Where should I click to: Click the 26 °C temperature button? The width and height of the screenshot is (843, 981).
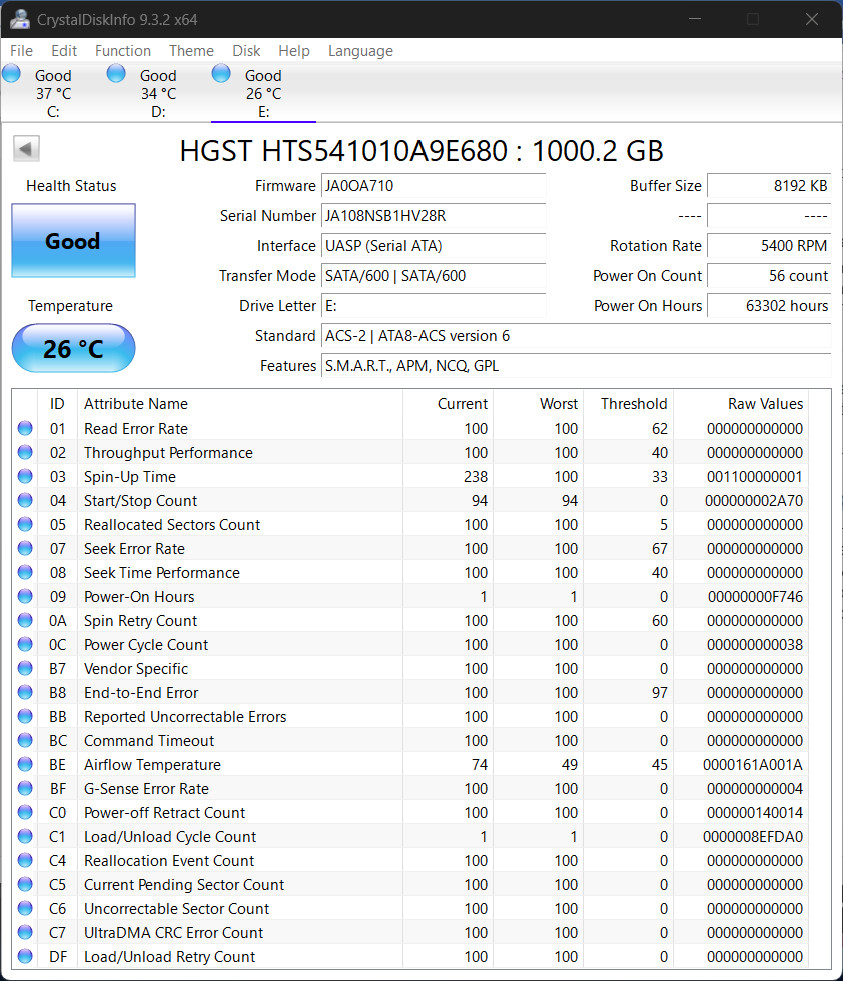73,348
